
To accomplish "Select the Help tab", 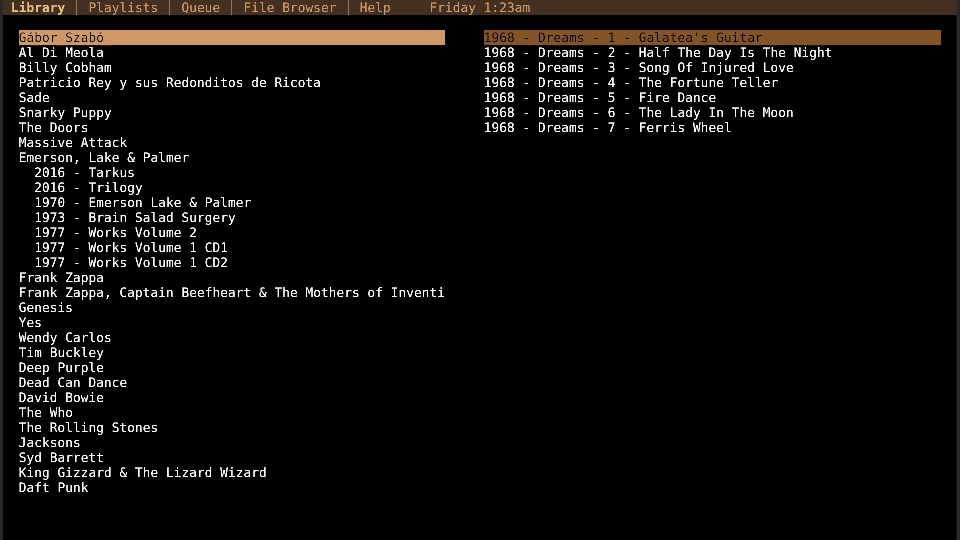I will click(375, 8).
